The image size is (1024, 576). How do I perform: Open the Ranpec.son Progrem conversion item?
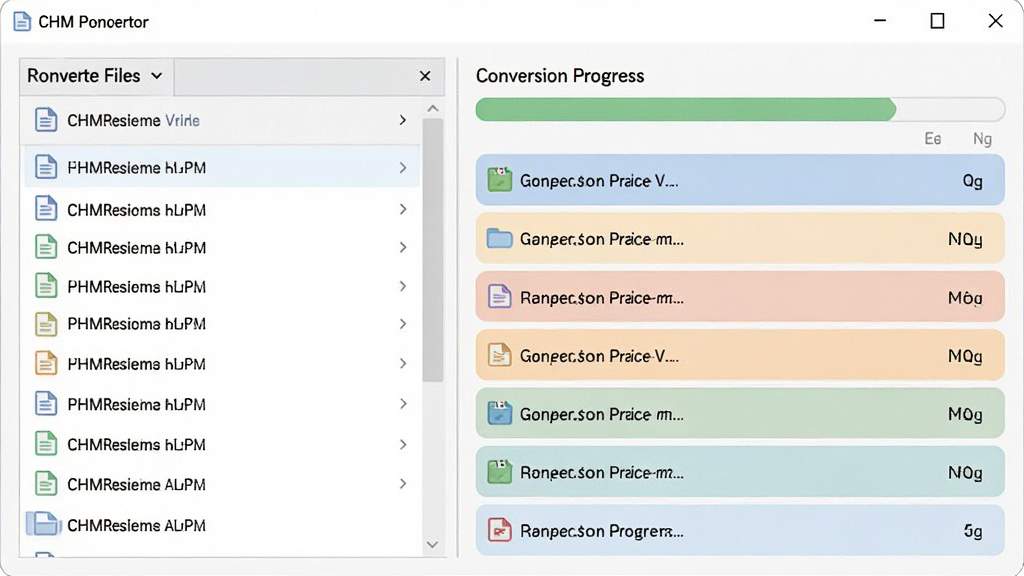tap(740, 530)
